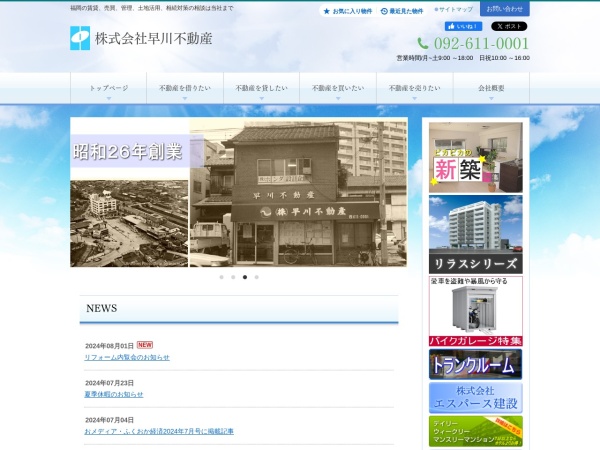This screenshot has width=600, height=450.
Task: Click the phone number 092-611-0001
Action: [x=481, y=43]
